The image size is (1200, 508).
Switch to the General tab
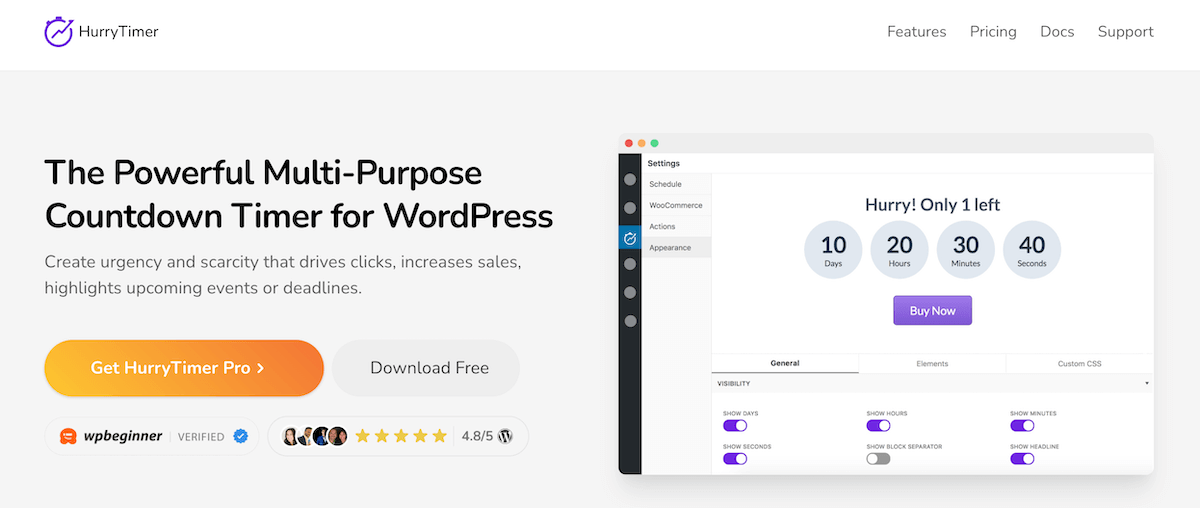click(x=785, y=364)
